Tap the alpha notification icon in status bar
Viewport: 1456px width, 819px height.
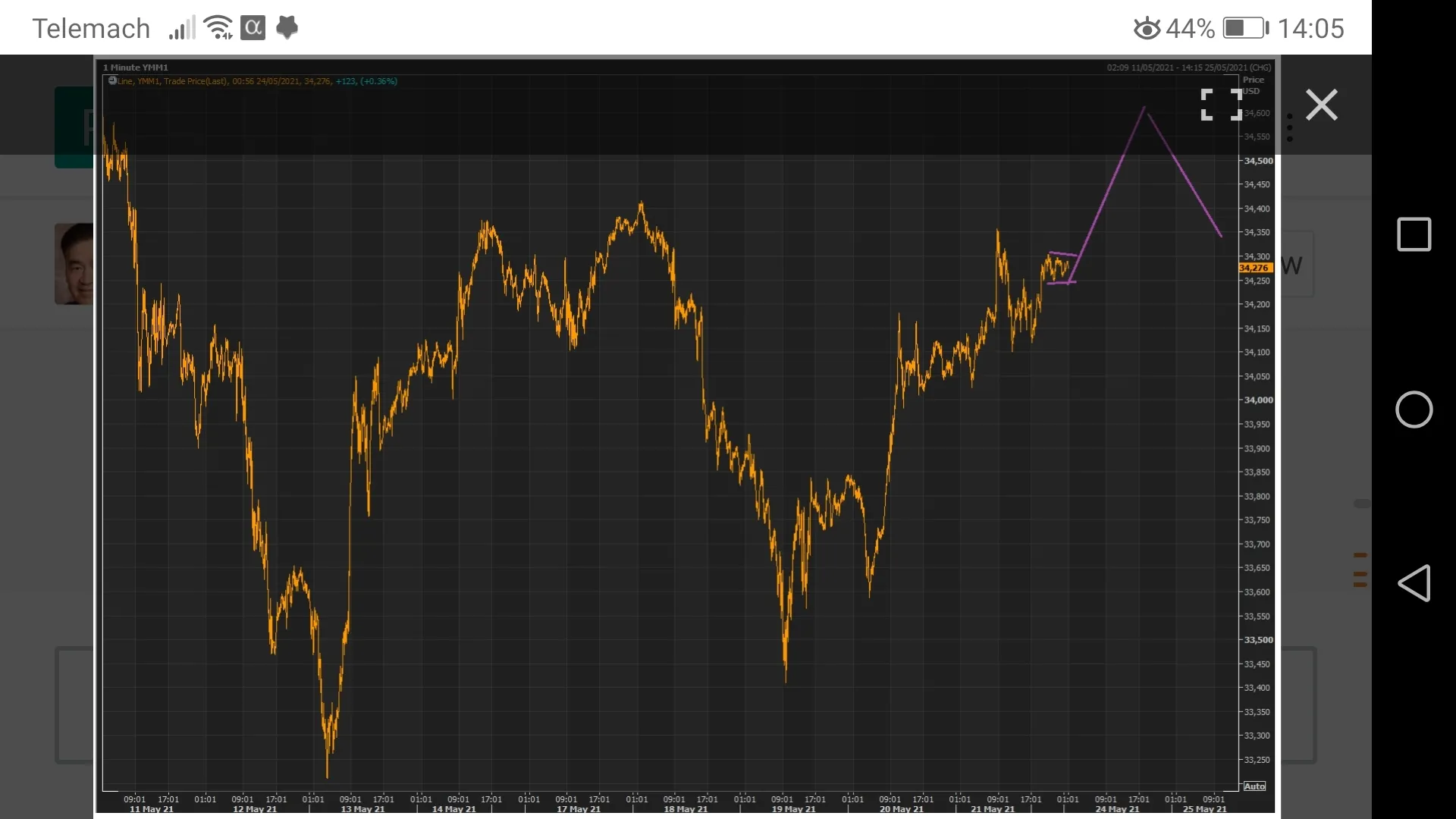pyautogui.click(x=253, y=28)
